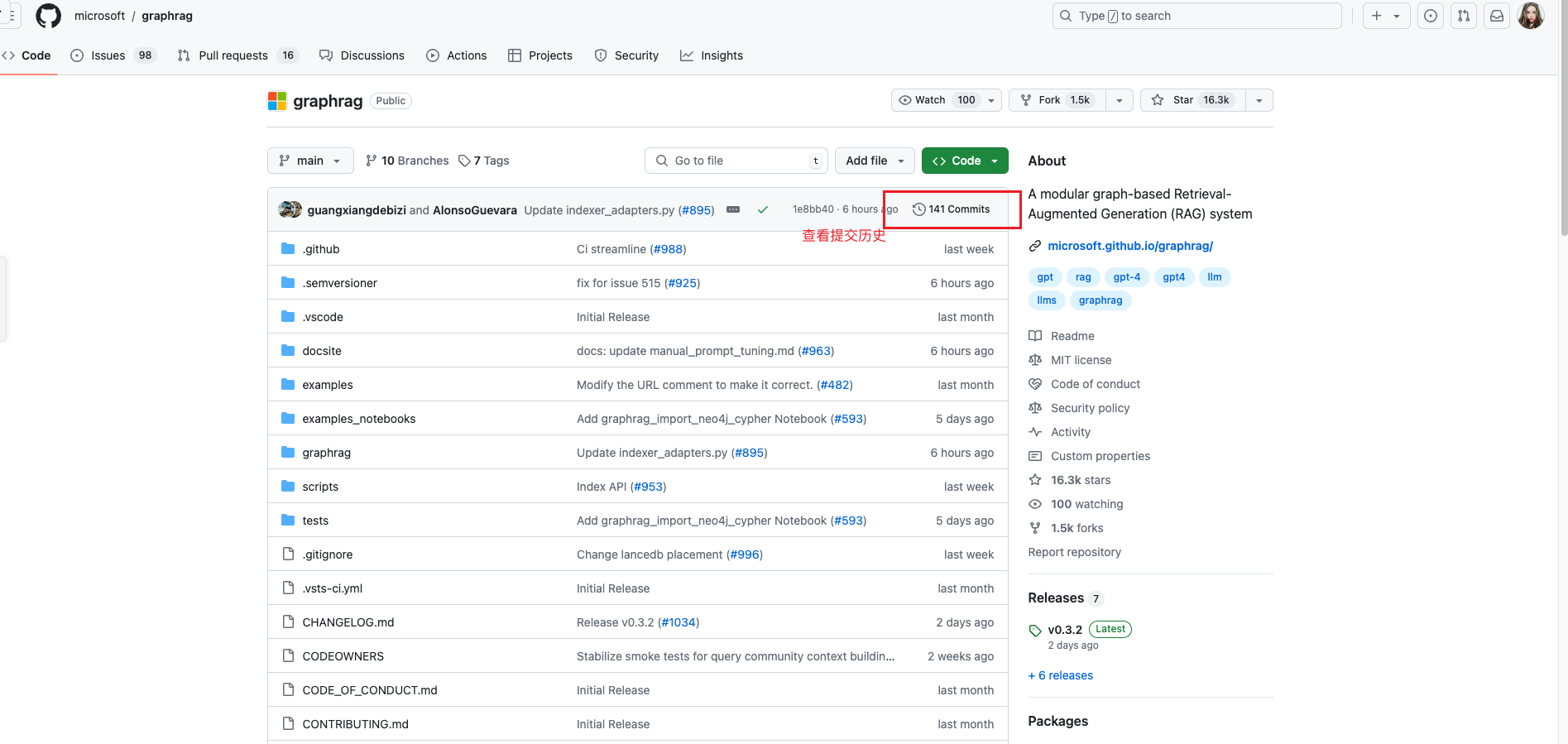This screenshot has height=744, width=1568.
Task: Open the Watch notifications dropdown
Action: point(947,100)
